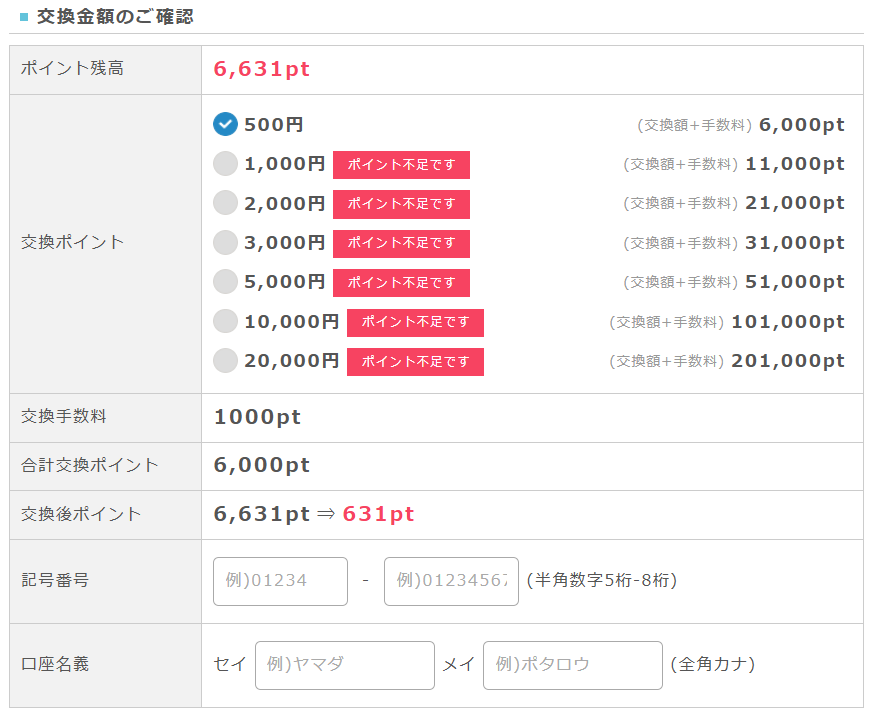Click the セイ name input field
The width and height of the screenshot is (874, 718).
(x=344, y=665)
